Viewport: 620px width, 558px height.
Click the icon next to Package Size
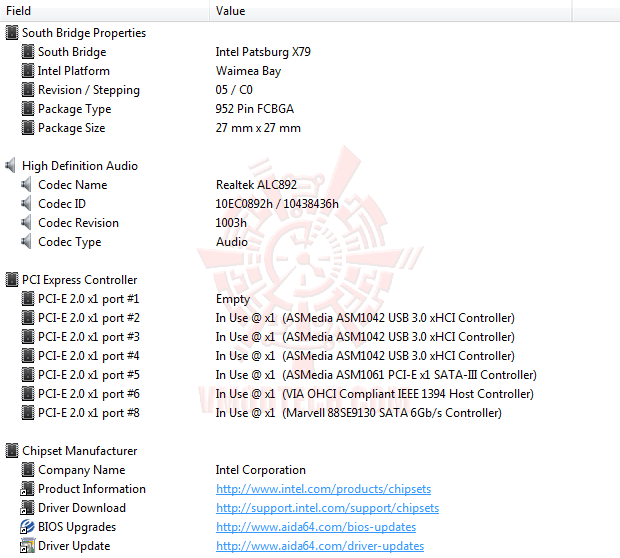28,128
